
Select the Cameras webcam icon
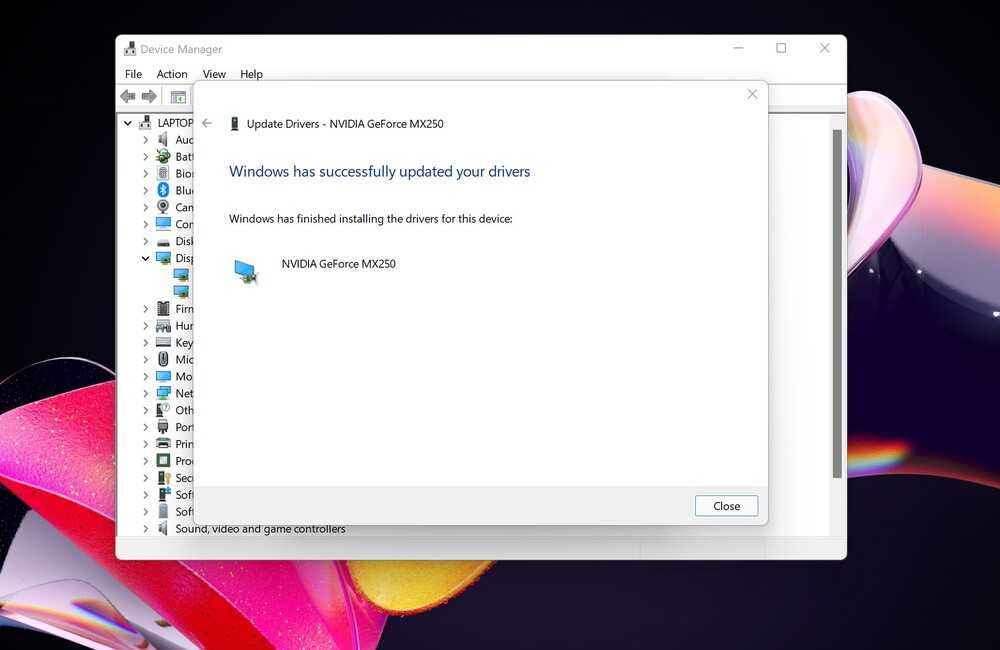point(163,207)
